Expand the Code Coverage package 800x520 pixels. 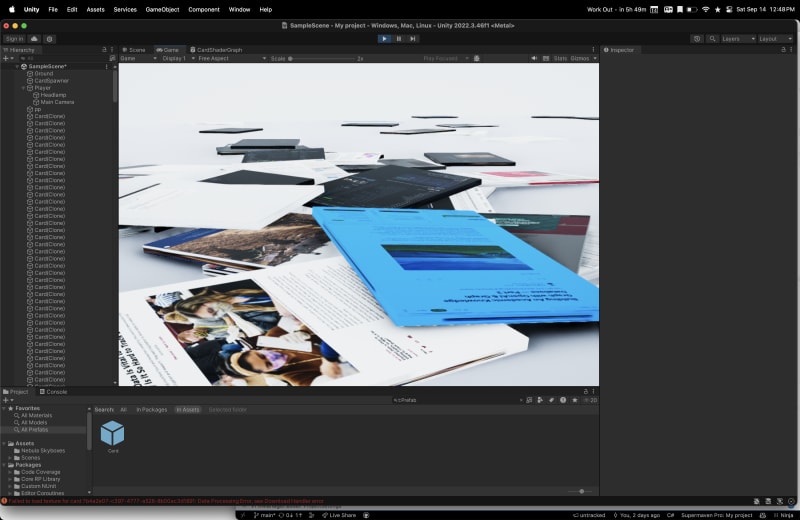coord(10,472)
